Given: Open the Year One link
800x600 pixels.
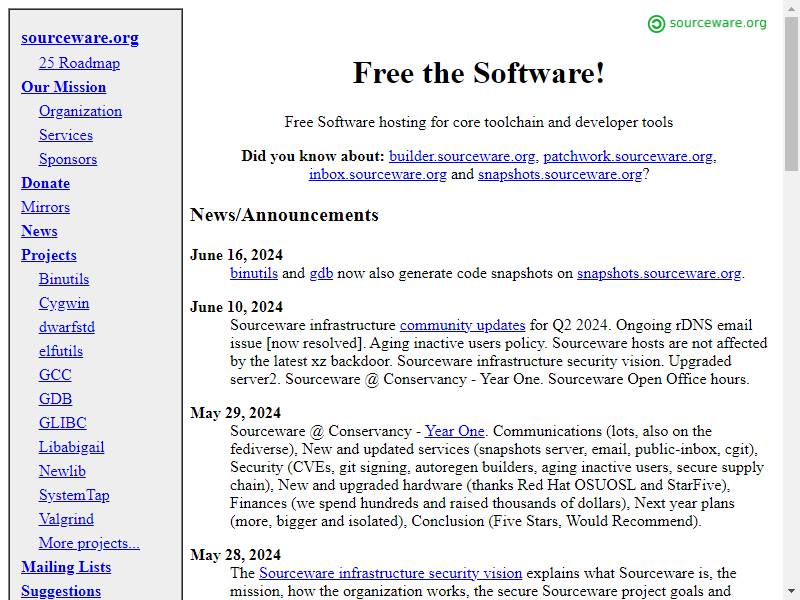Looking at the screenshot, I should click(x=454, y=431).
